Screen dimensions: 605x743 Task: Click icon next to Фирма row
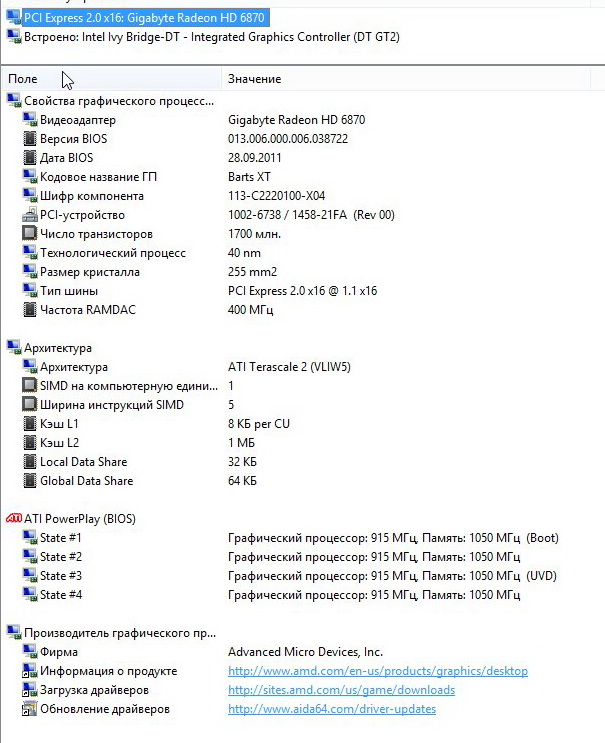click(x=30, y=652)
